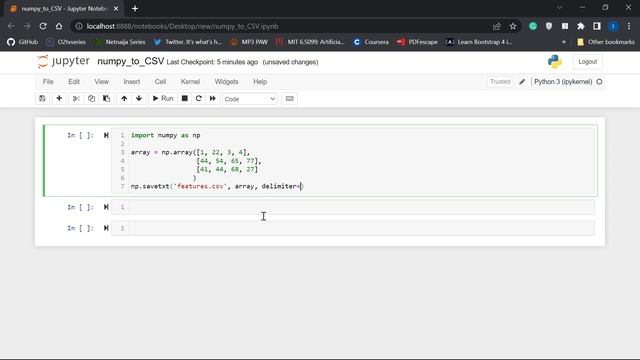Click the Logout button
The height and width of the screenshot is (360, 640).
(587, 62)
